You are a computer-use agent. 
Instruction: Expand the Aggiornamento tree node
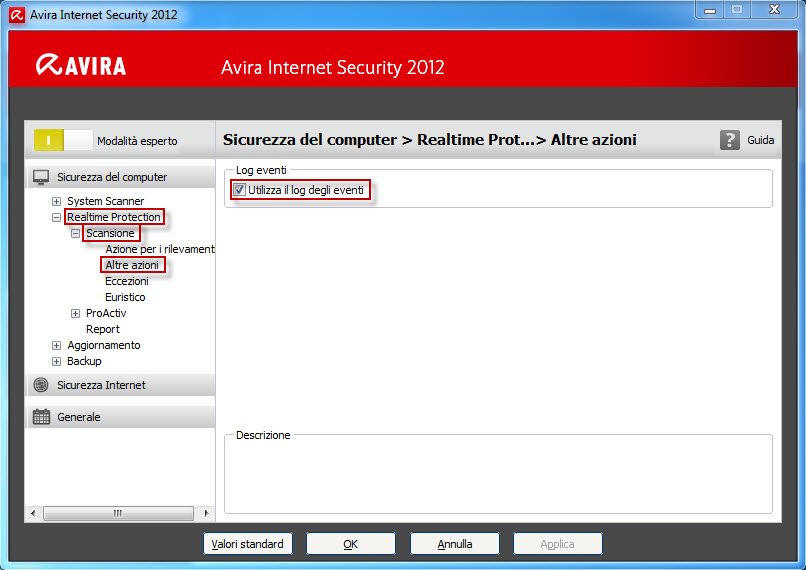tap(57, 345)
